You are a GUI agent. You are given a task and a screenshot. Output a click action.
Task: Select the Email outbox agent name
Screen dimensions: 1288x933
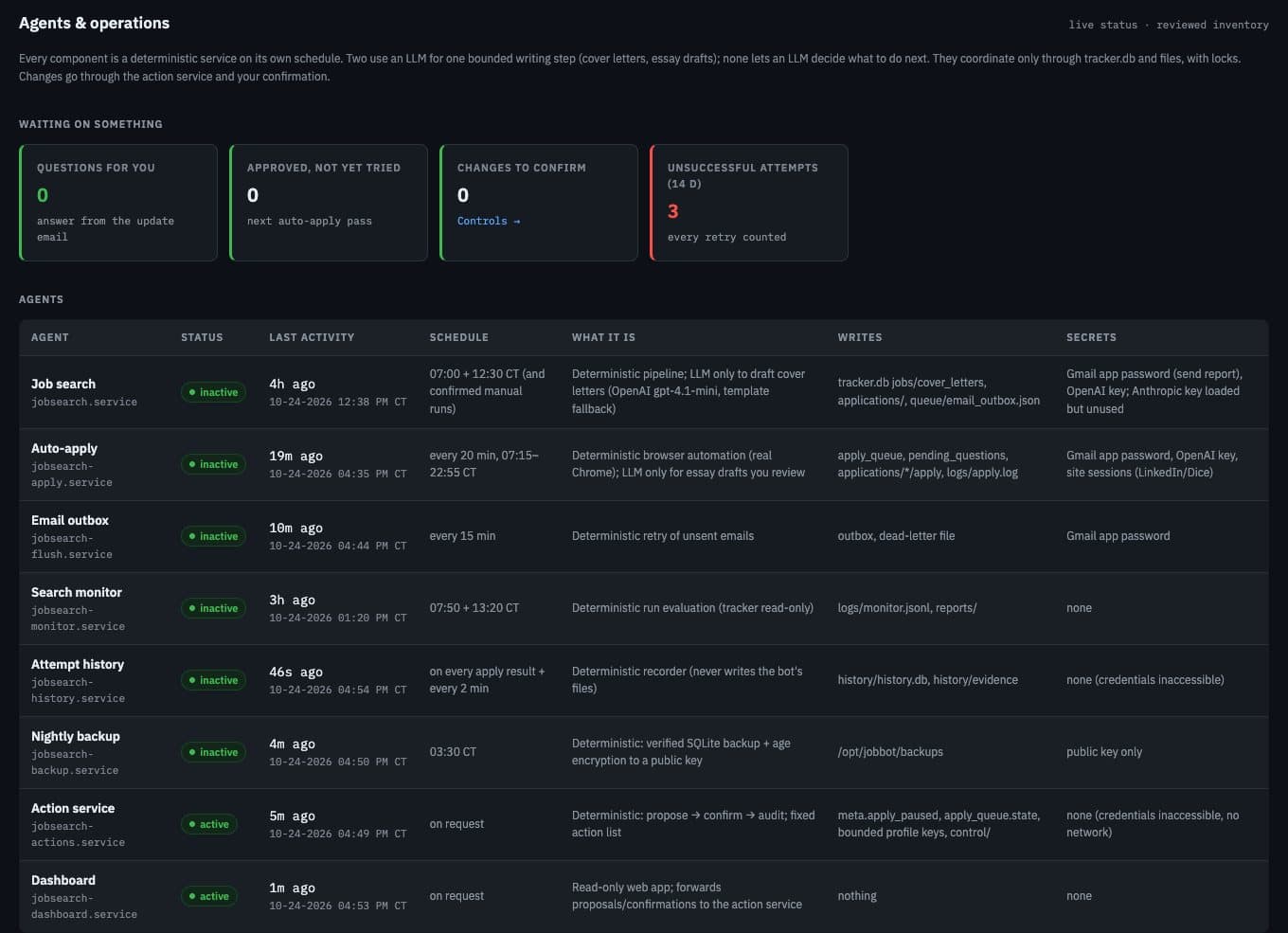(x=70, y=520)
